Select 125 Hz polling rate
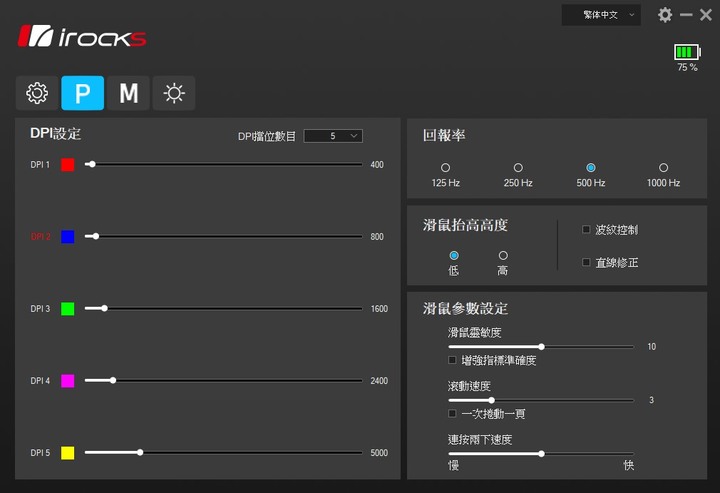Screen dimensions: 720x493 point(445,168)
